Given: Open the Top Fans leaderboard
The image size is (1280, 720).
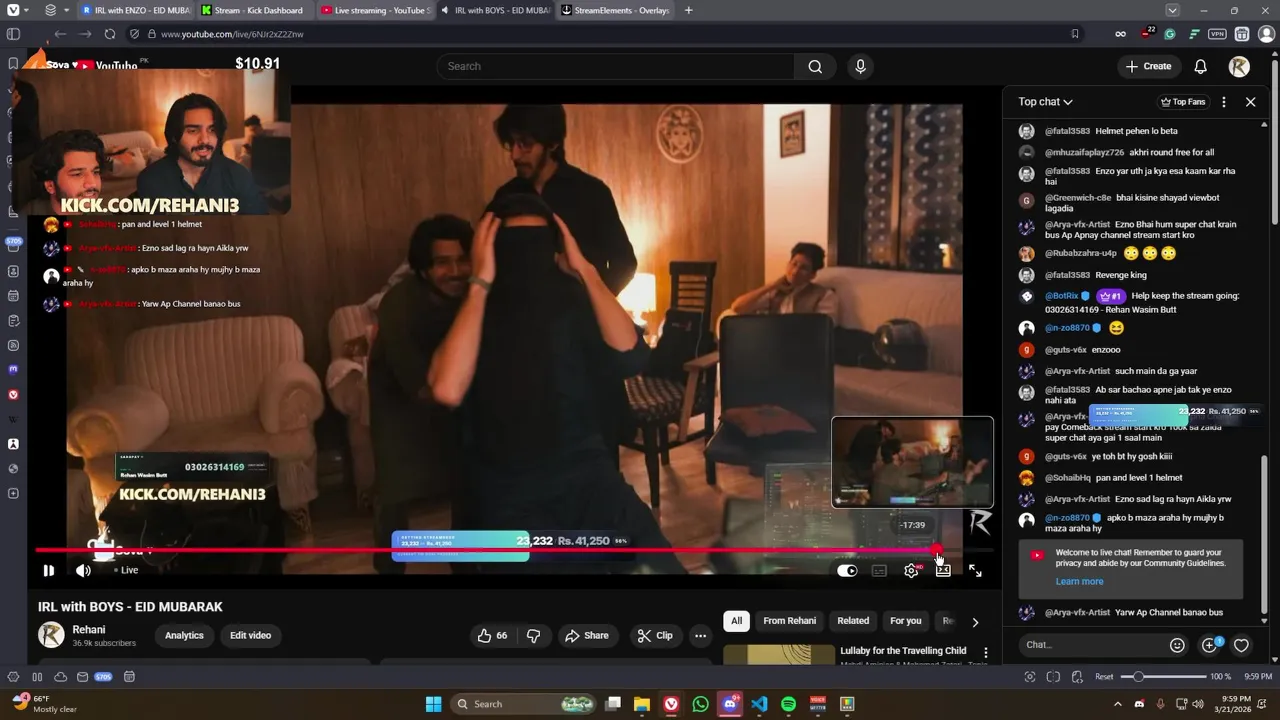Looking at the screenshot, I should coord(1183,102).
